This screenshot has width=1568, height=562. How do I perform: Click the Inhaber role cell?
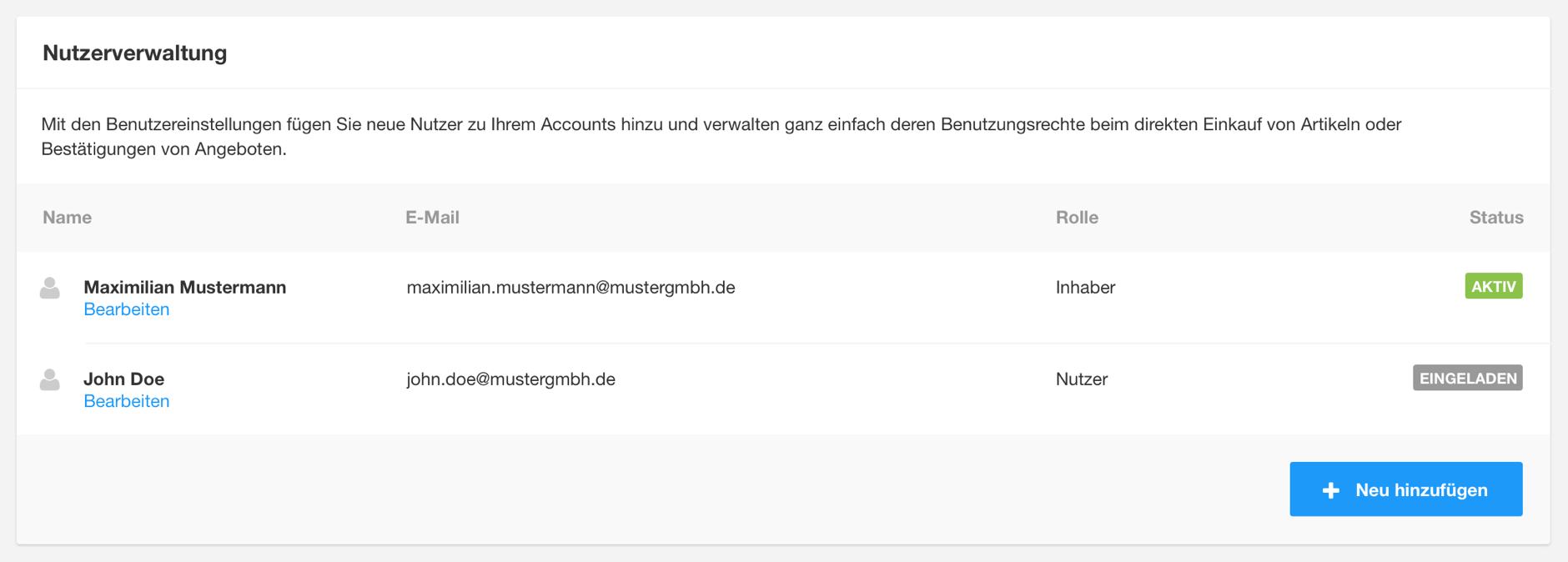(x=1085, y=288)
